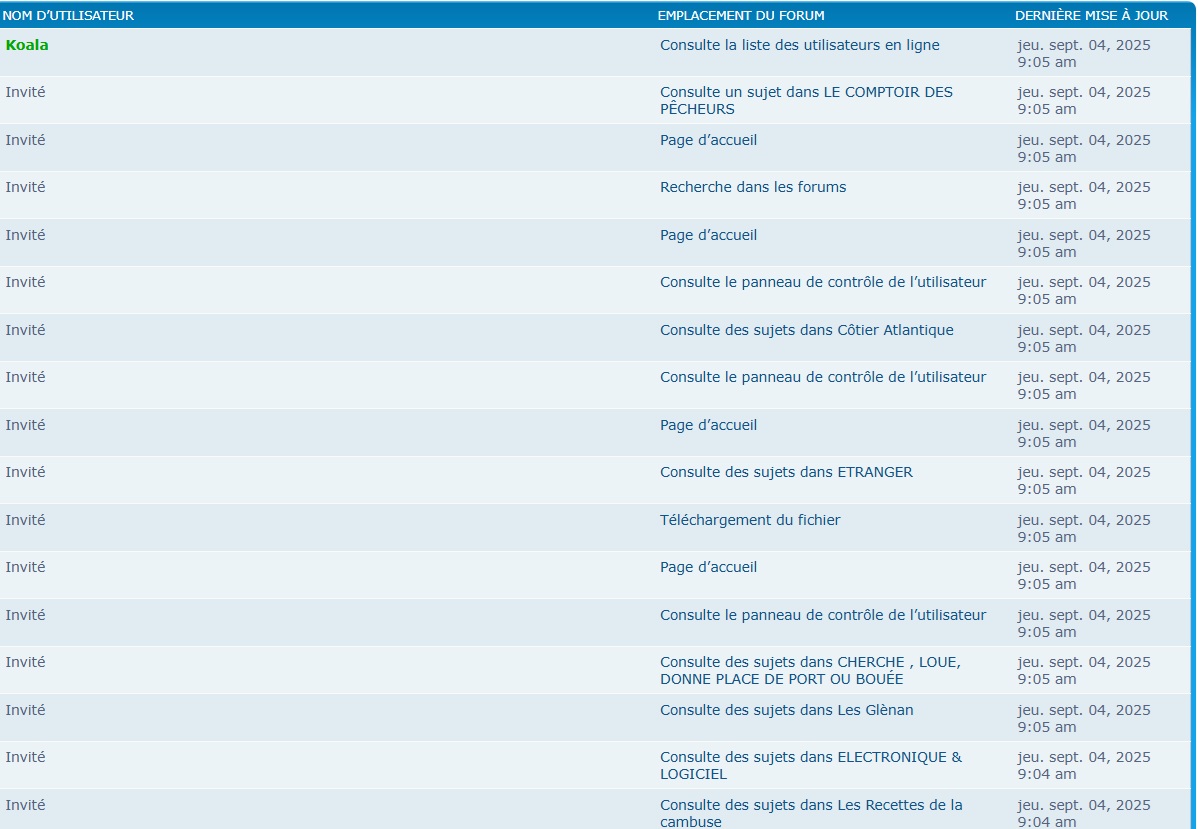Click the 'Téléchargement du fichier' link

[750, 520]
